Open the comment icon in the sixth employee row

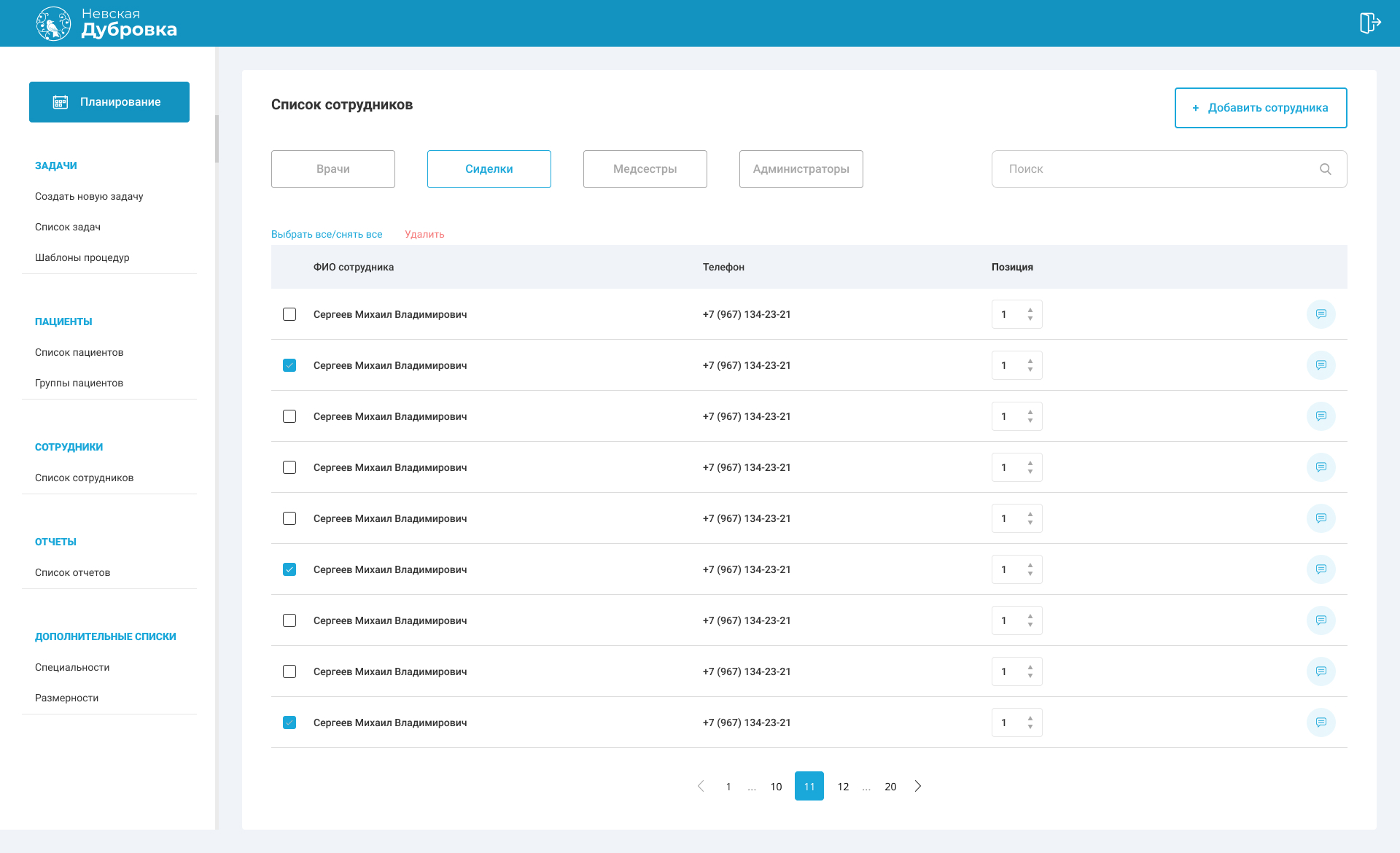pos(1321,569)
